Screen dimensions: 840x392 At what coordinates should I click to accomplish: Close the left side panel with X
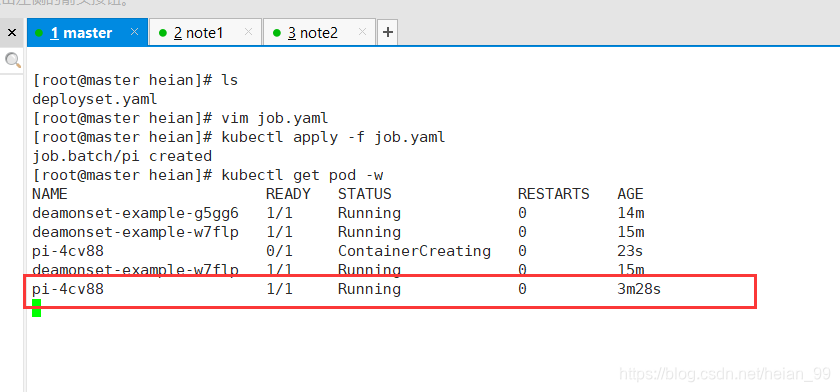12,33
